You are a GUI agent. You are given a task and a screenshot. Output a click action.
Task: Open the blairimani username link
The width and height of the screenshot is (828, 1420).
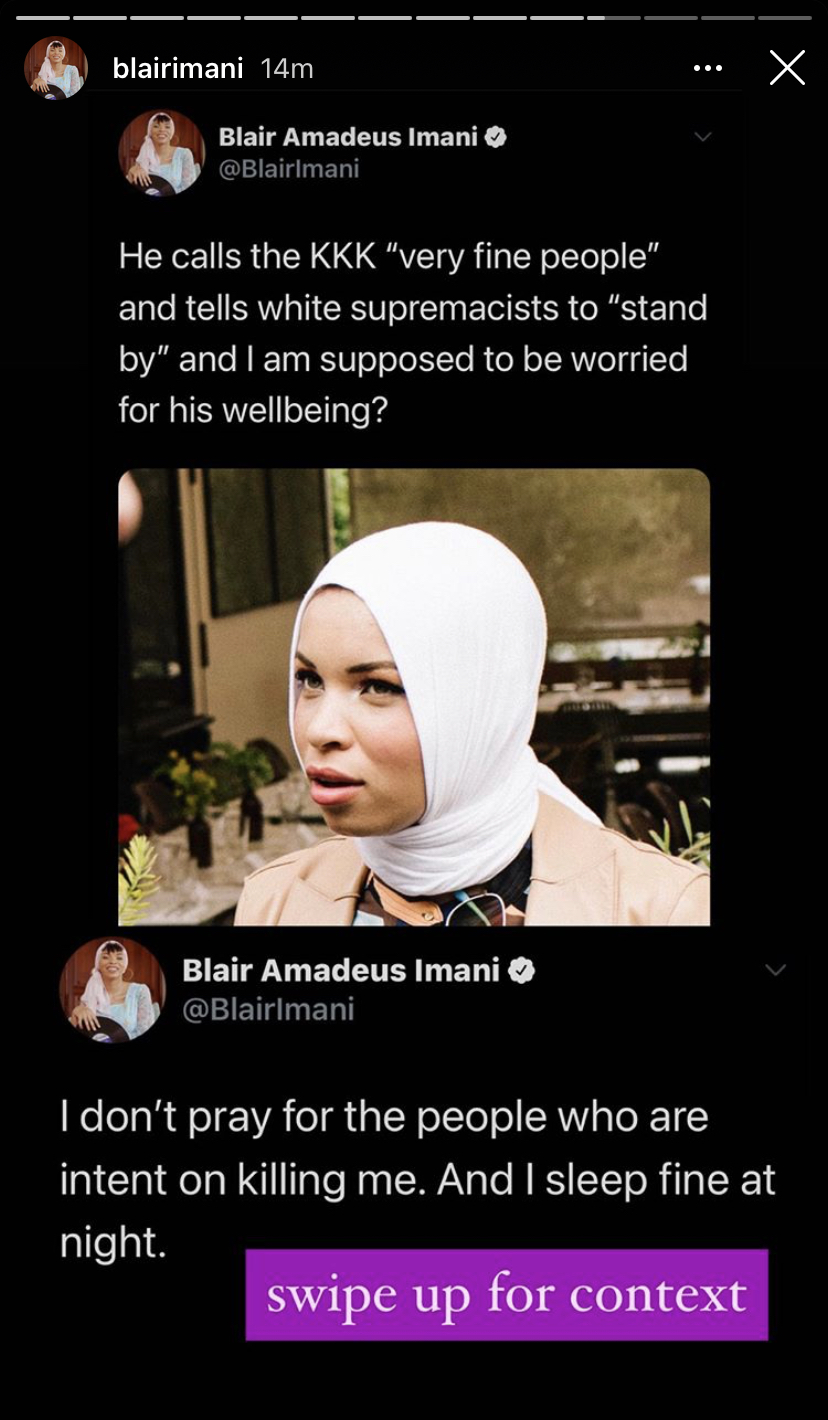[x=178, y=68]
